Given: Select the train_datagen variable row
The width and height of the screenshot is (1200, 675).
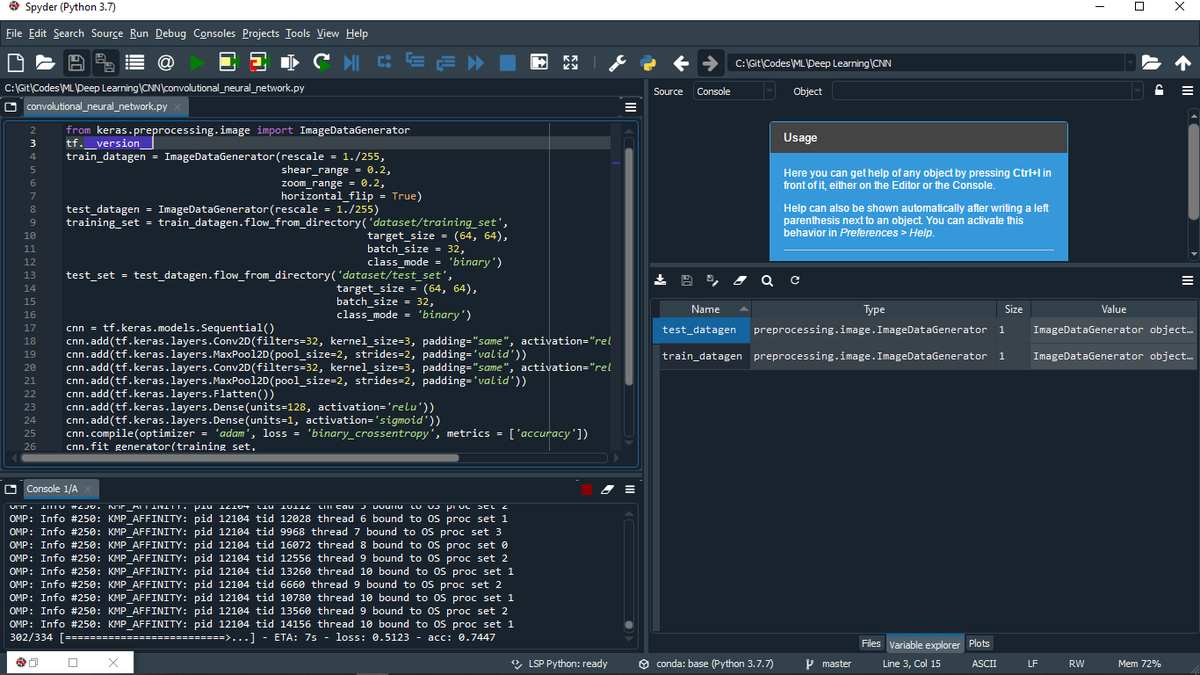Looking at the screenshot, I should click(924, 356).
